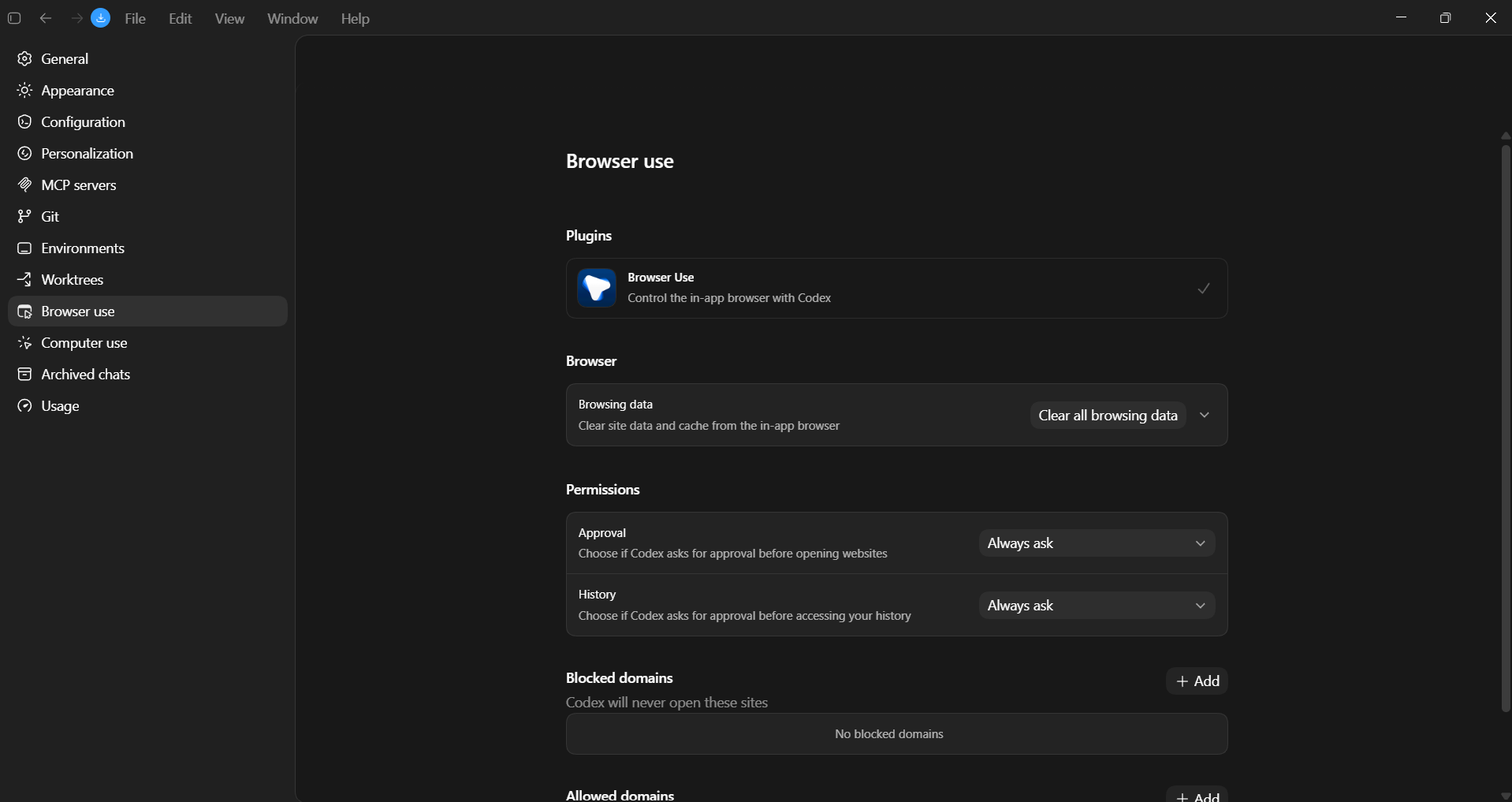Go forward with the right arrow icon
The width and height of the screenshot is (1512, 802).
click(76, 18)
